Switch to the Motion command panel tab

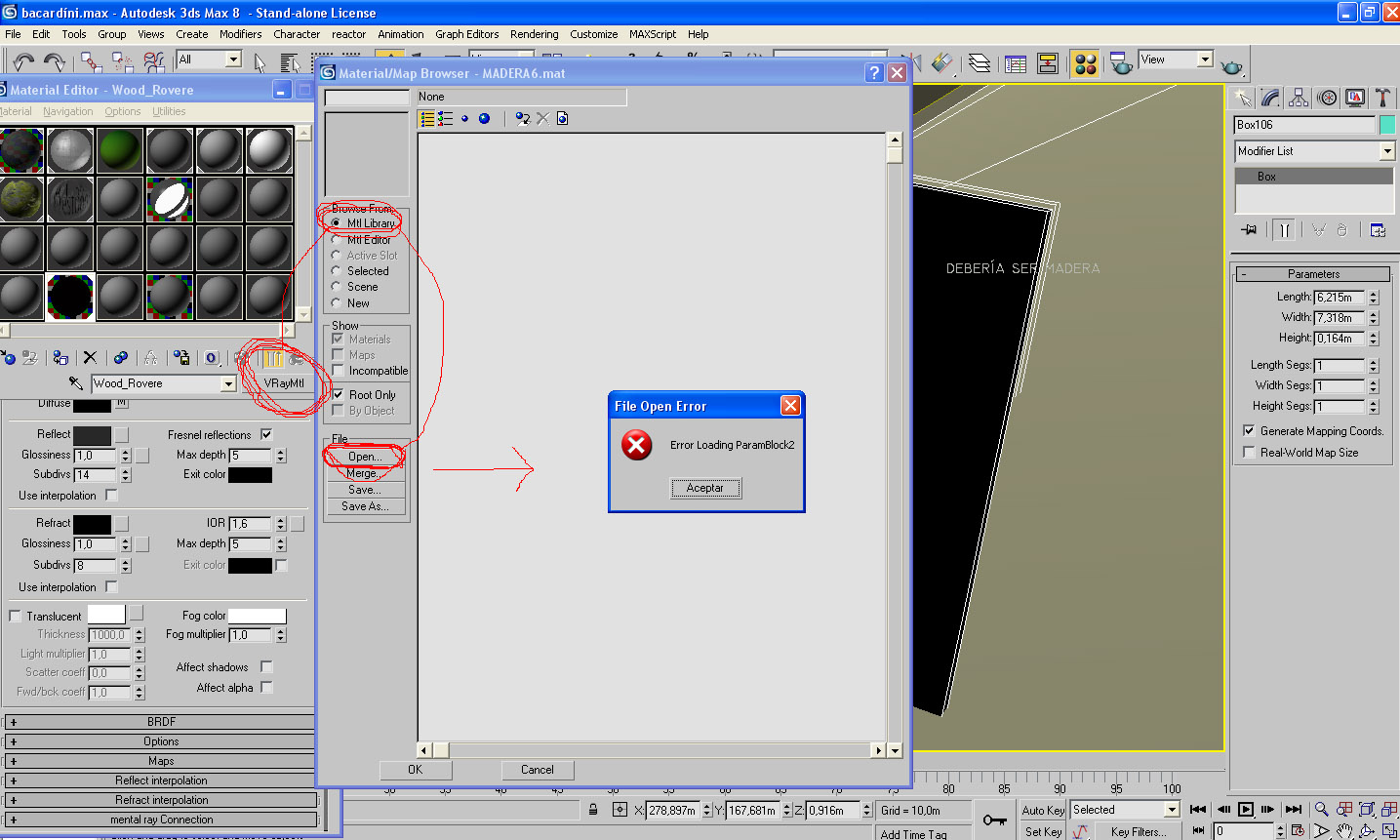click(x=1327, y=98)
